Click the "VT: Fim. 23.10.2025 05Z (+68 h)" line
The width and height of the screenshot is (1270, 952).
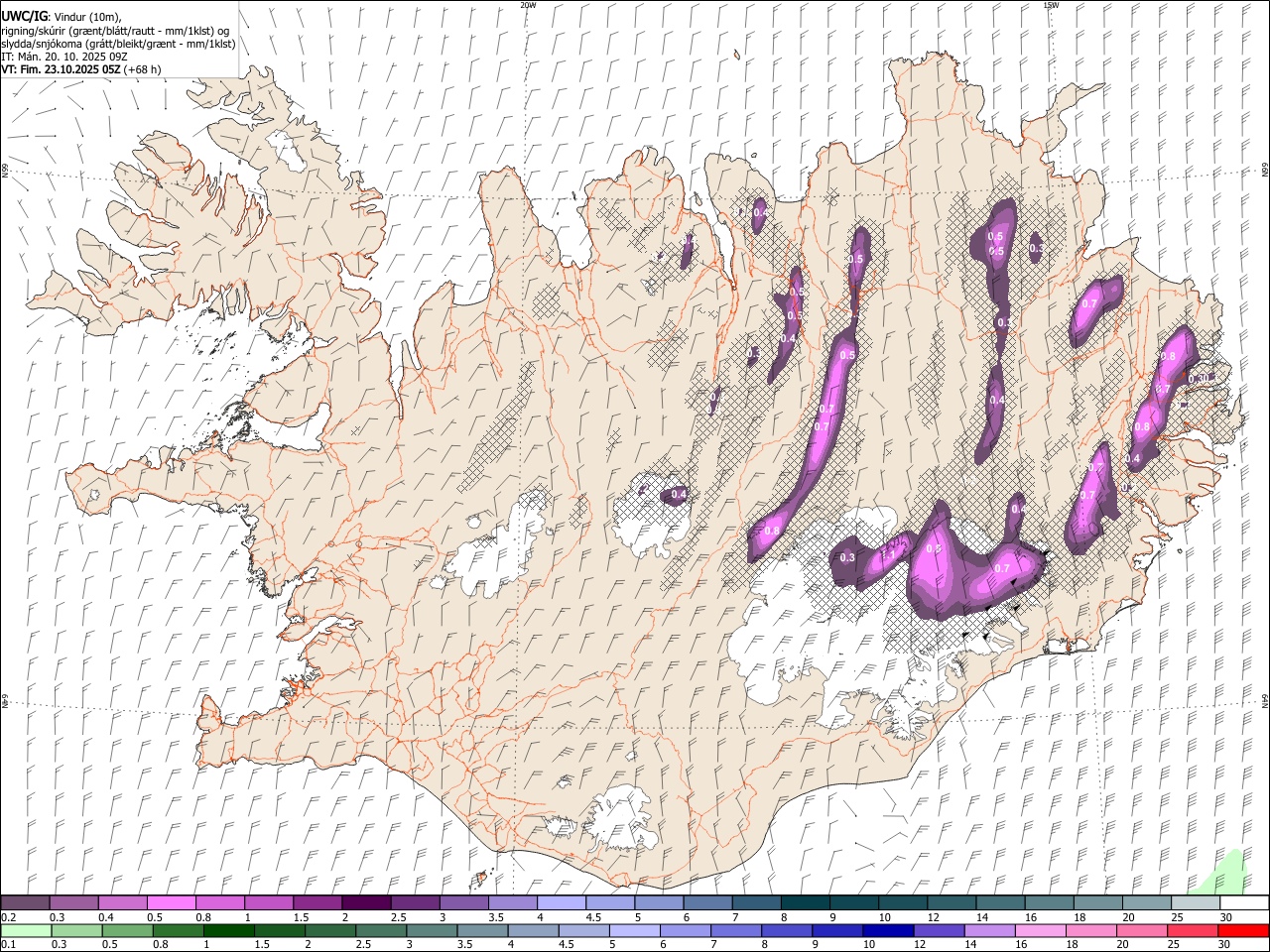click(x=80, y=69)
